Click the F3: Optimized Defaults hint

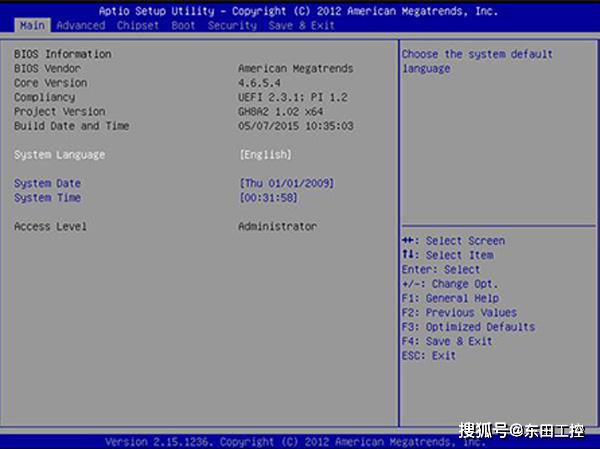click(x=468, y=327)
